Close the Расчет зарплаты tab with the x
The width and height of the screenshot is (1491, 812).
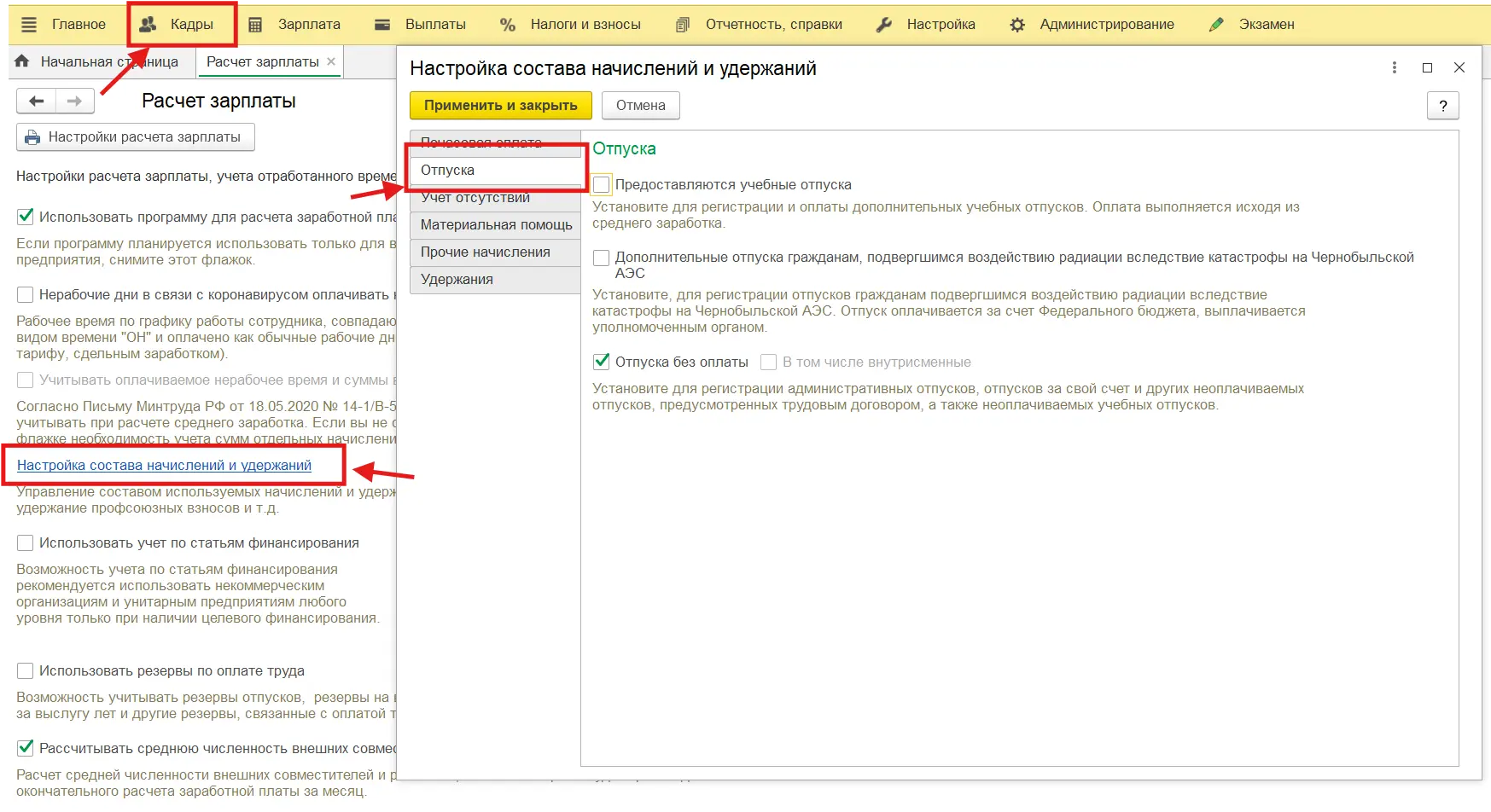(331, 61)
